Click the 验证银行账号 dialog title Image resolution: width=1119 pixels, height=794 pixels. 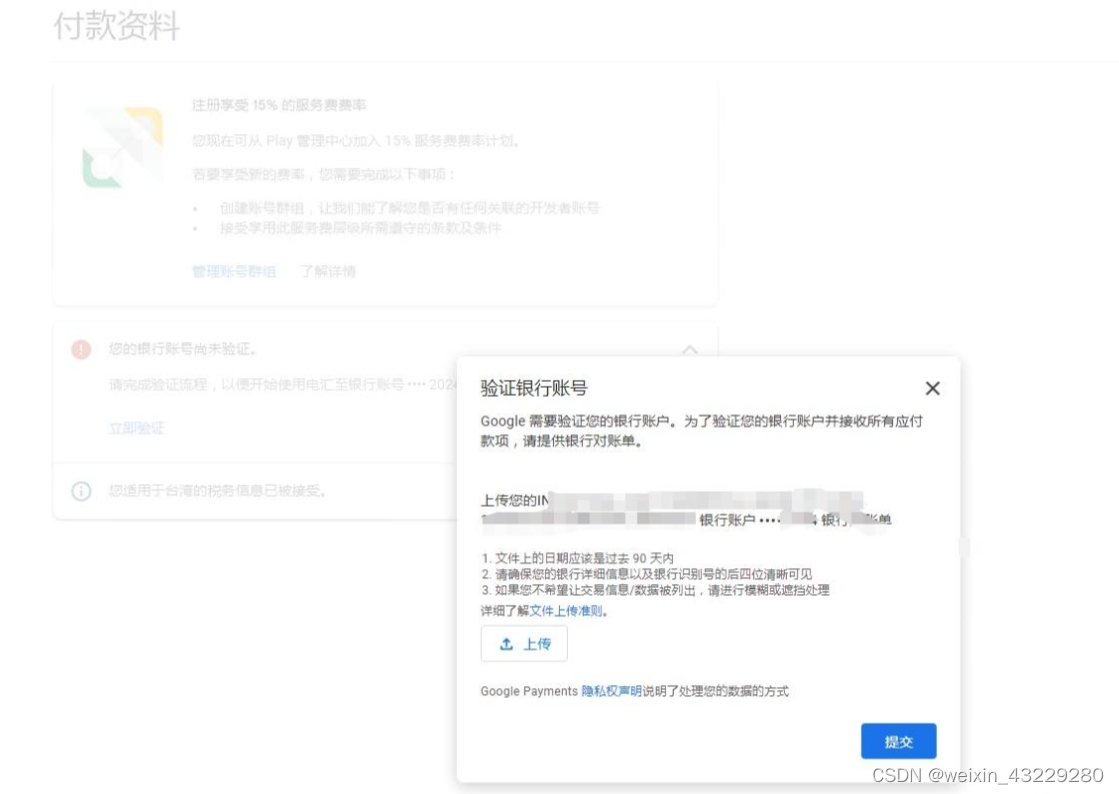point(534,388)
